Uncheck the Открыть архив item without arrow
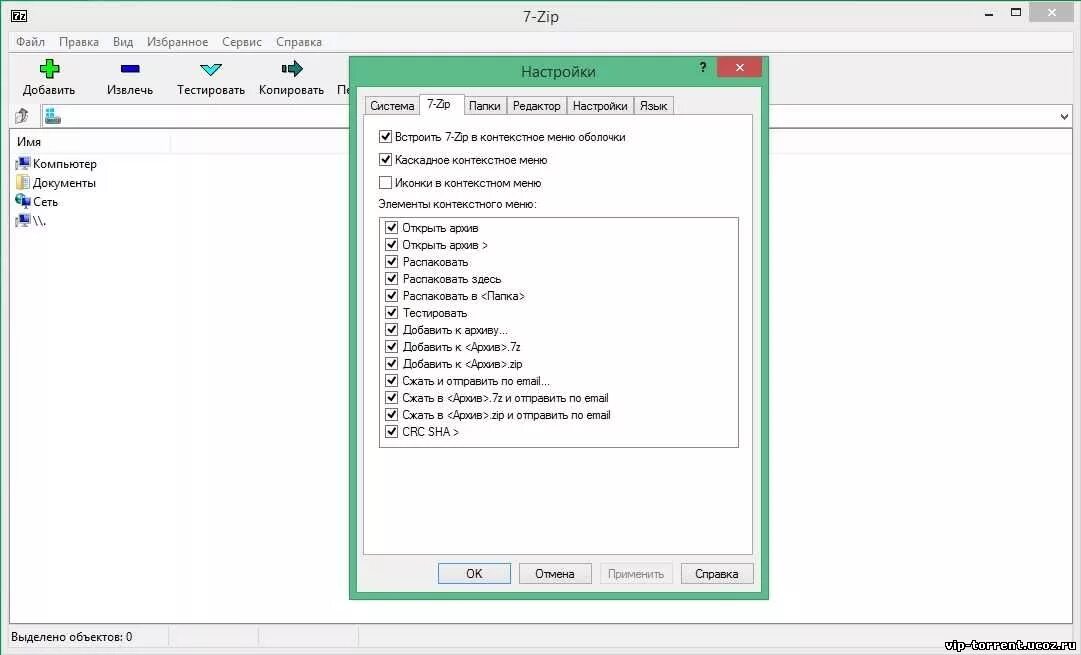Viewport: 1081px width, 655px height. (x=392, y=228)
